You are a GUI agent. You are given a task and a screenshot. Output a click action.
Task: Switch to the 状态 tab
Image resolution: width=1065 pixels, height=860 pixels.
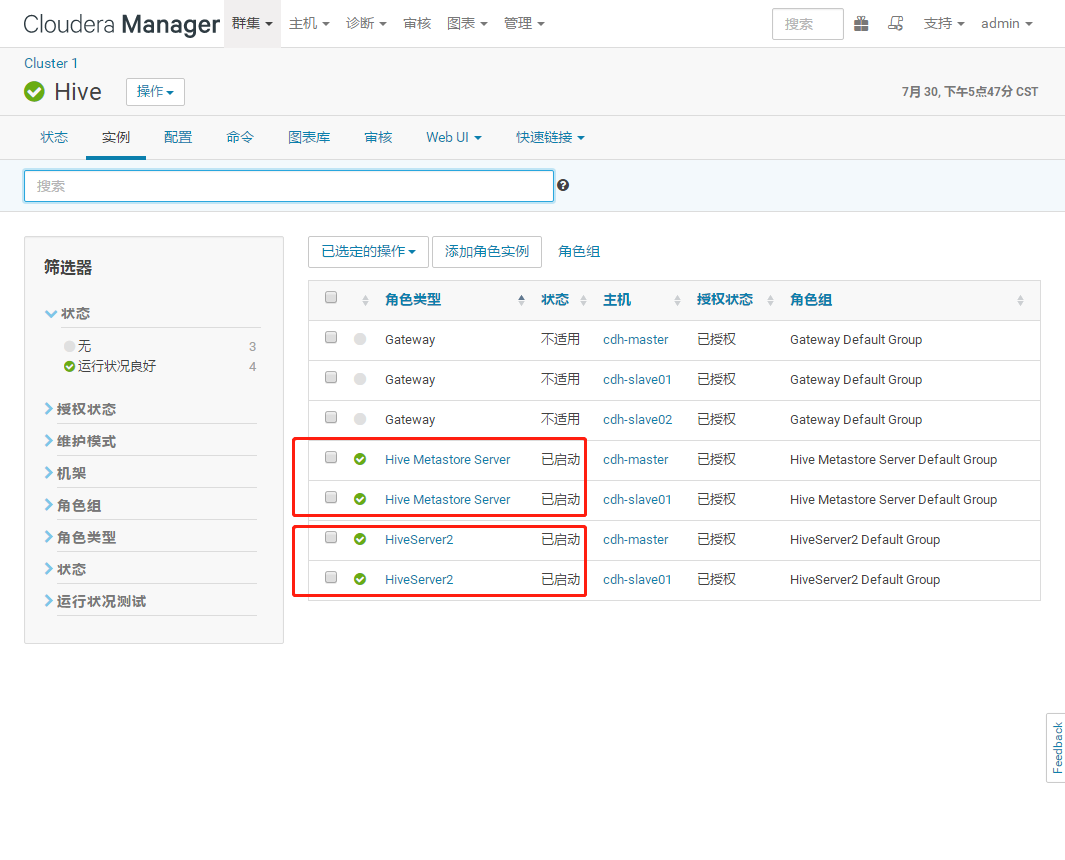coord(54,138)
